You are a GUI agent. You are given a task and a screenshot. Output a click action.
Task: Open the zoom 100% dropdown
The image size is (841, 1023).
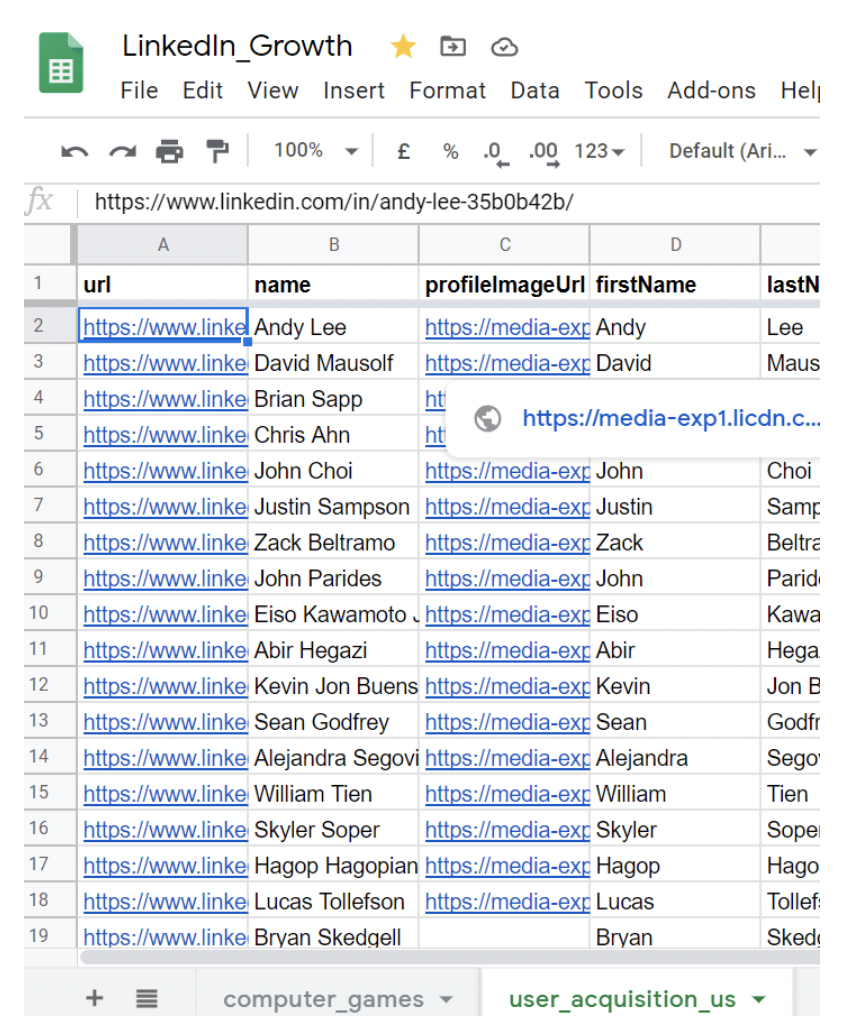(x=316, y=151)
